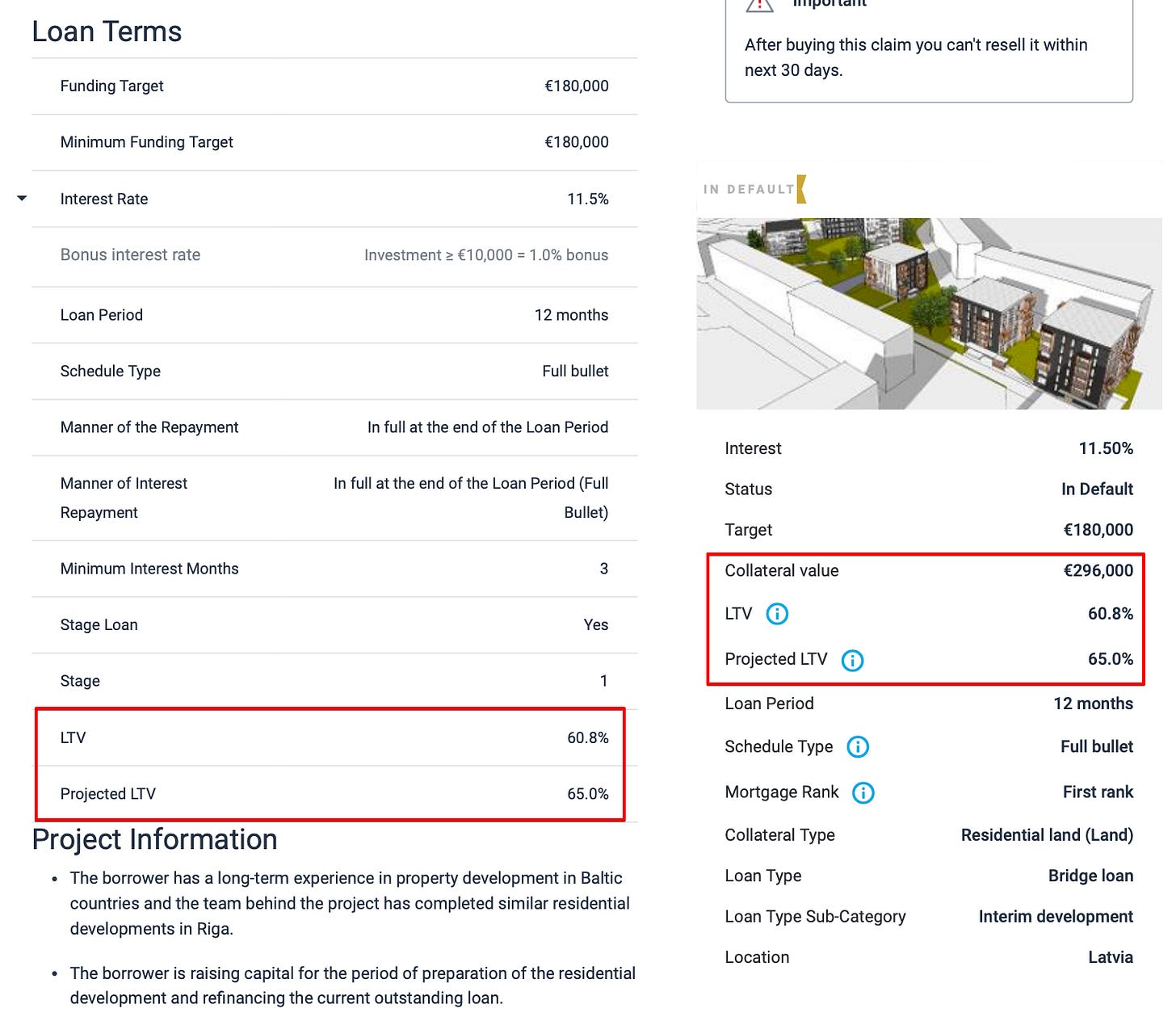Click the sidebar Schedule Type 'Full bullet' value
The width and height of the screenshot is (1176, 1025).
point(1097,746)
